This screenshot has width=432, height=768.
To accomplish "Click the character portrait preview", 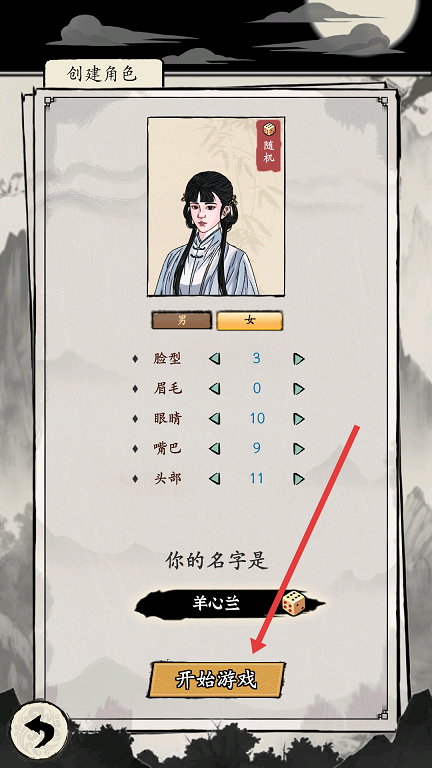I will 216,206.
